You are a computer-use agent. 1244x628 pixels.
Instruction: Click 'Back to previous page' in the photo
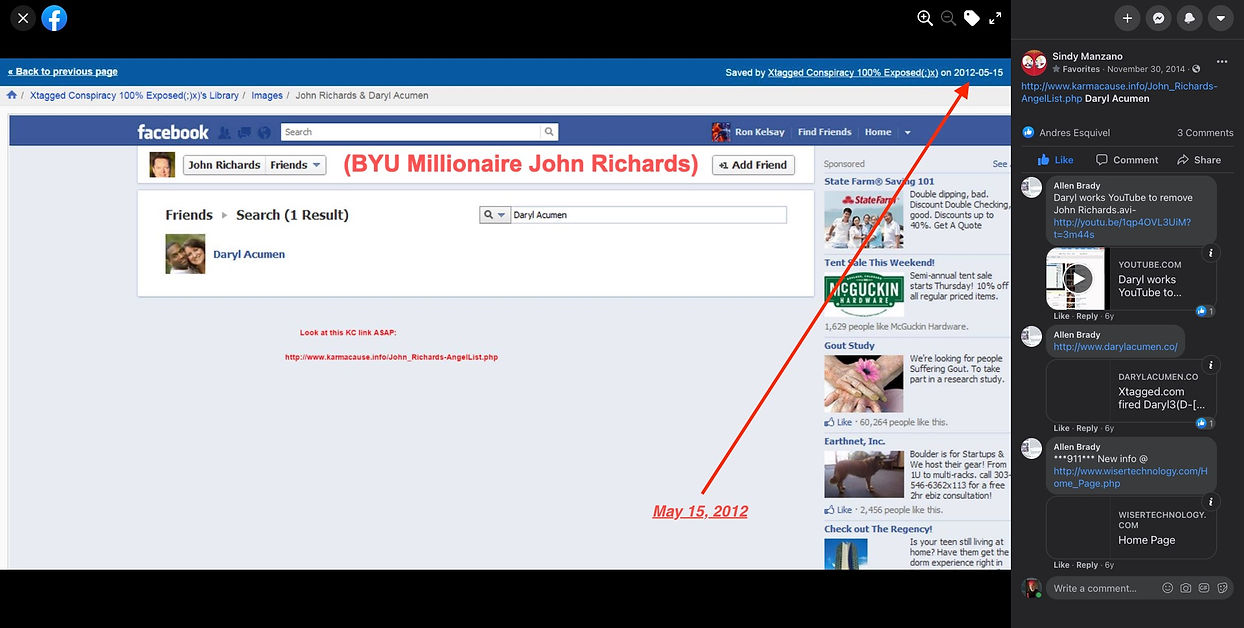coord(63,72)
